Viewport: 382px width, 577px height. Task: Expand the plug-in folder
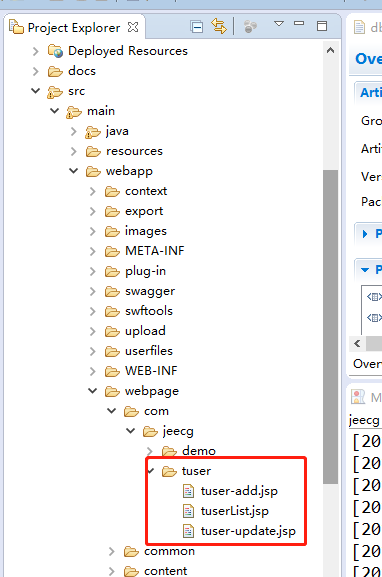(x=93, y=271)
